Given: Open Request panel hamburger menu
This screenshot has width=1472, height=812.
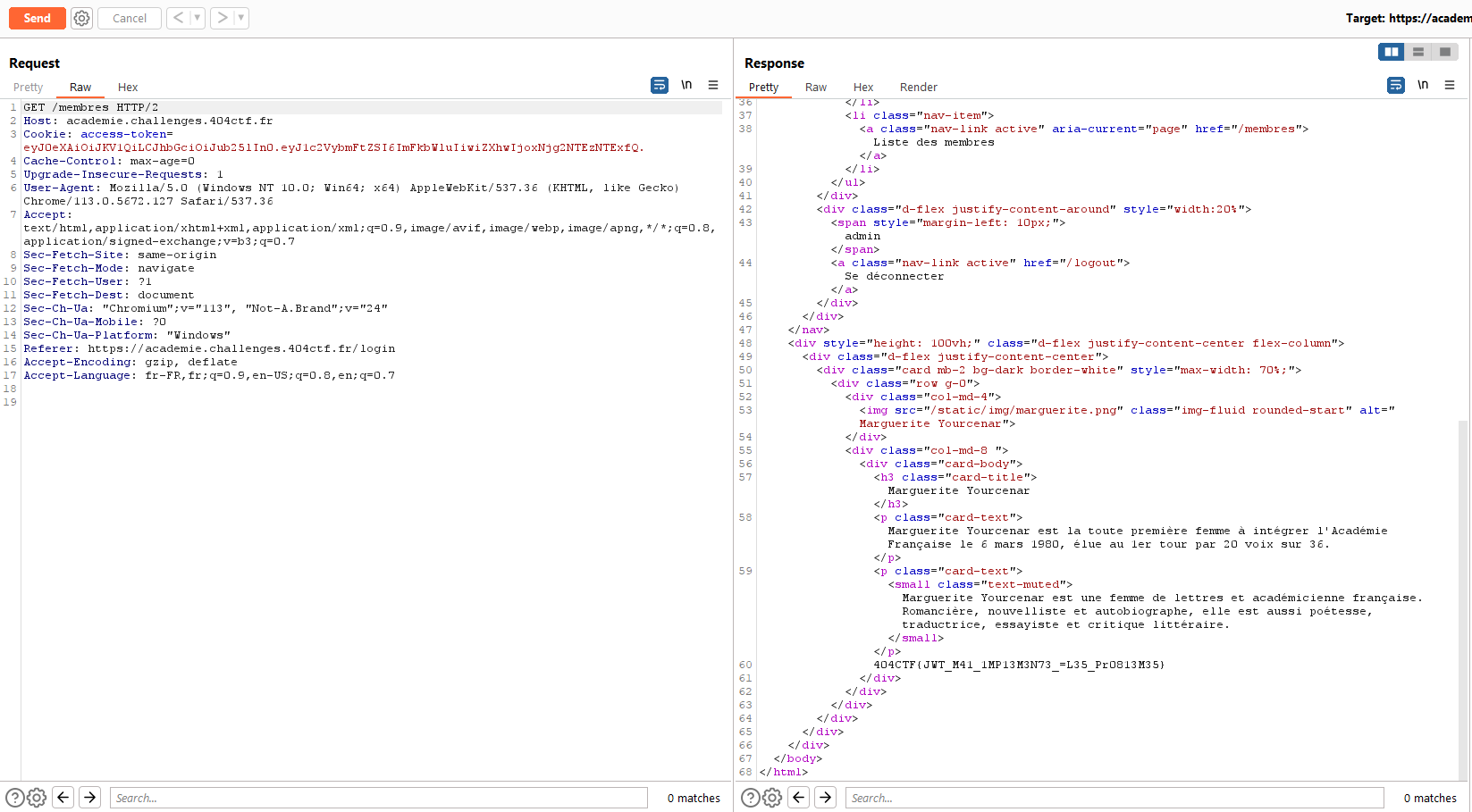Looking at the screenshot, I should [713, 85].
